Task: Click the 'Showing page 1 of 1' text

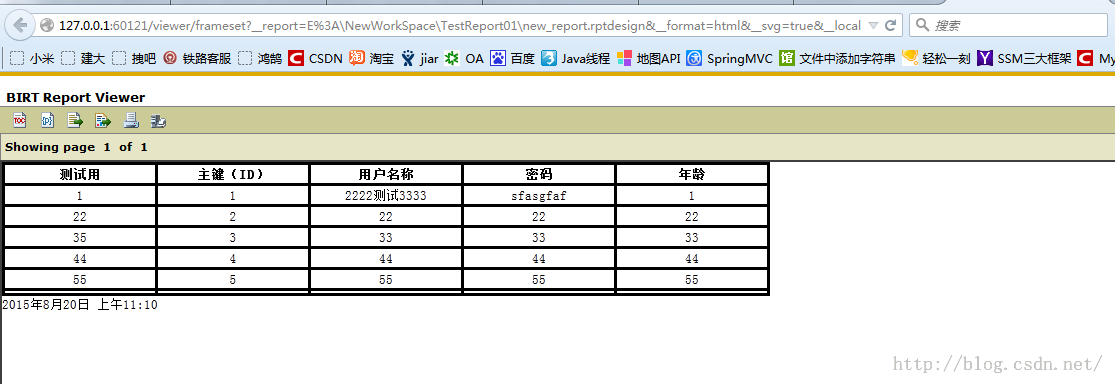Action: click(77, 147)
